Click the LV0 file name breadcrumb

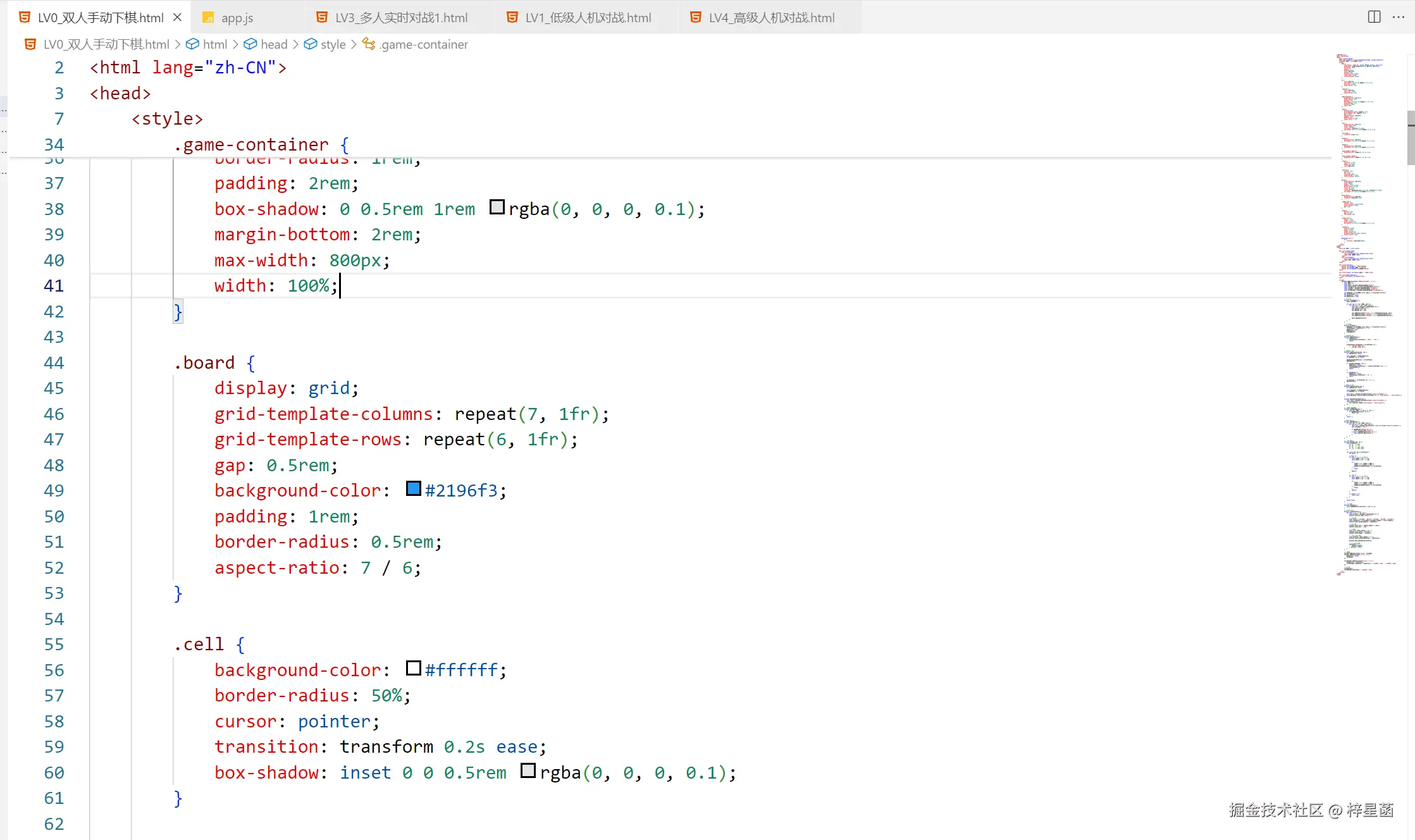(x=106, y=44)
